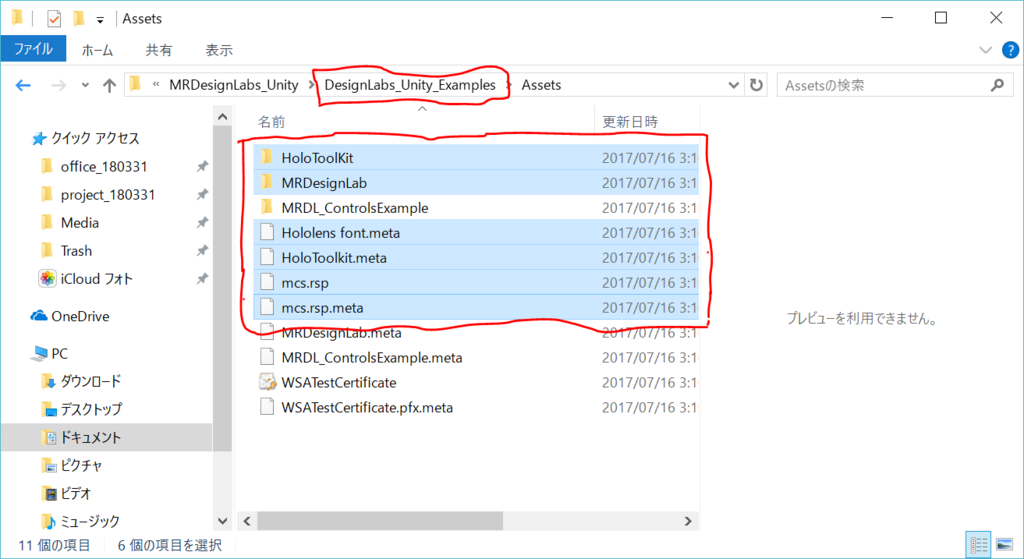Refresh the Assets folder view
Screen dimensions: 1024x559
[756, 85]
